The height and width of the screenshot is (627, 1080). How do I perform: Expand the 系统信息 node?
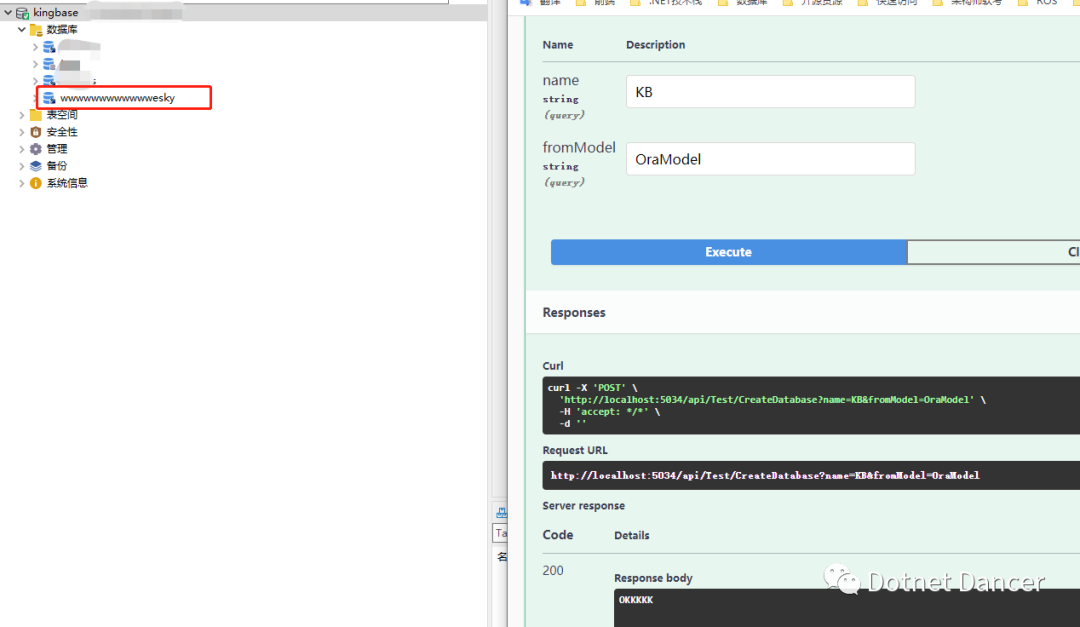pyautogui.click(x=22, y=183)
